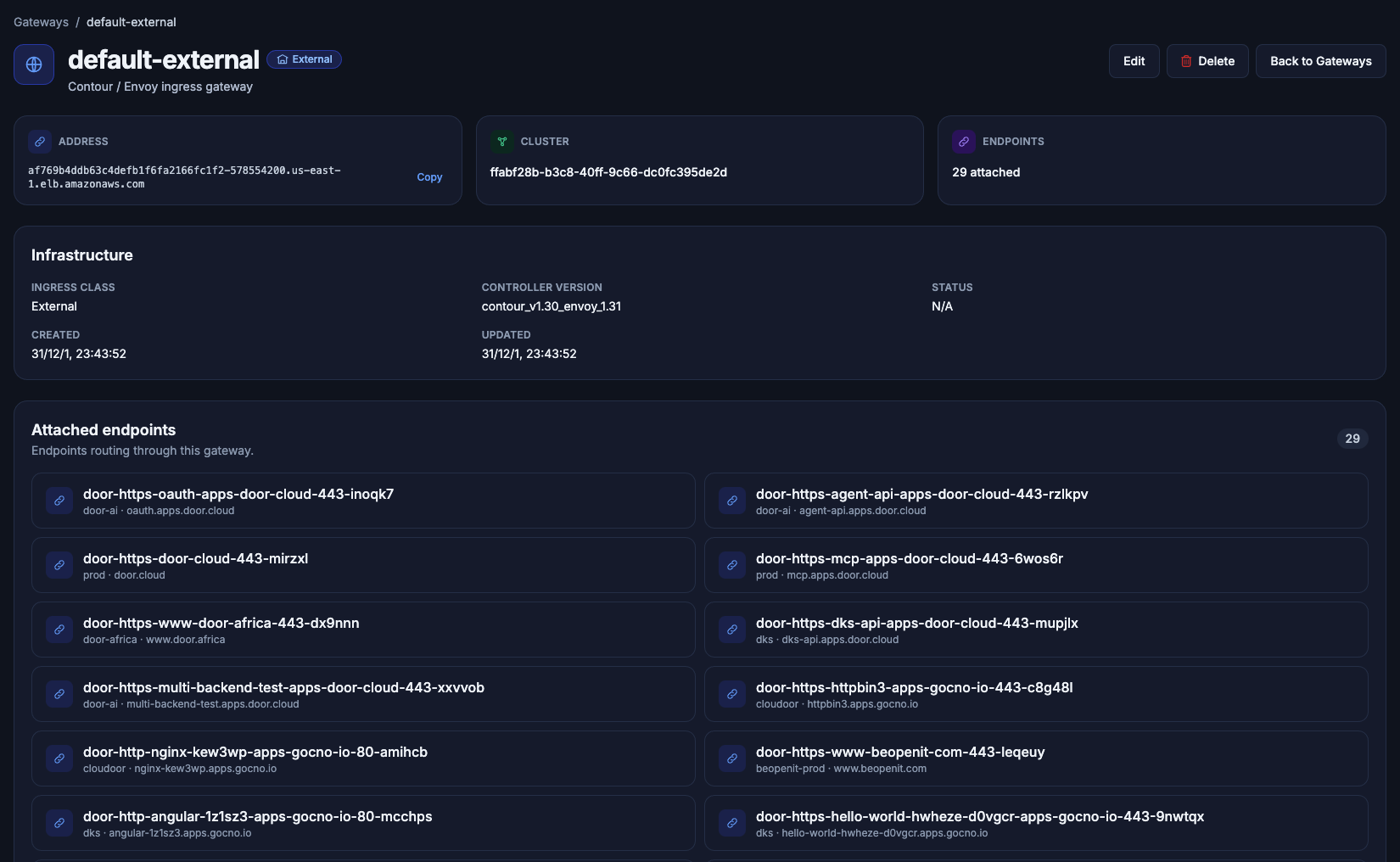
Task: Open endpoint door-https-hello-world-hwheze-d0vgcr-apps-gocno-io-443-9nwtqx
Action: 1036,823
